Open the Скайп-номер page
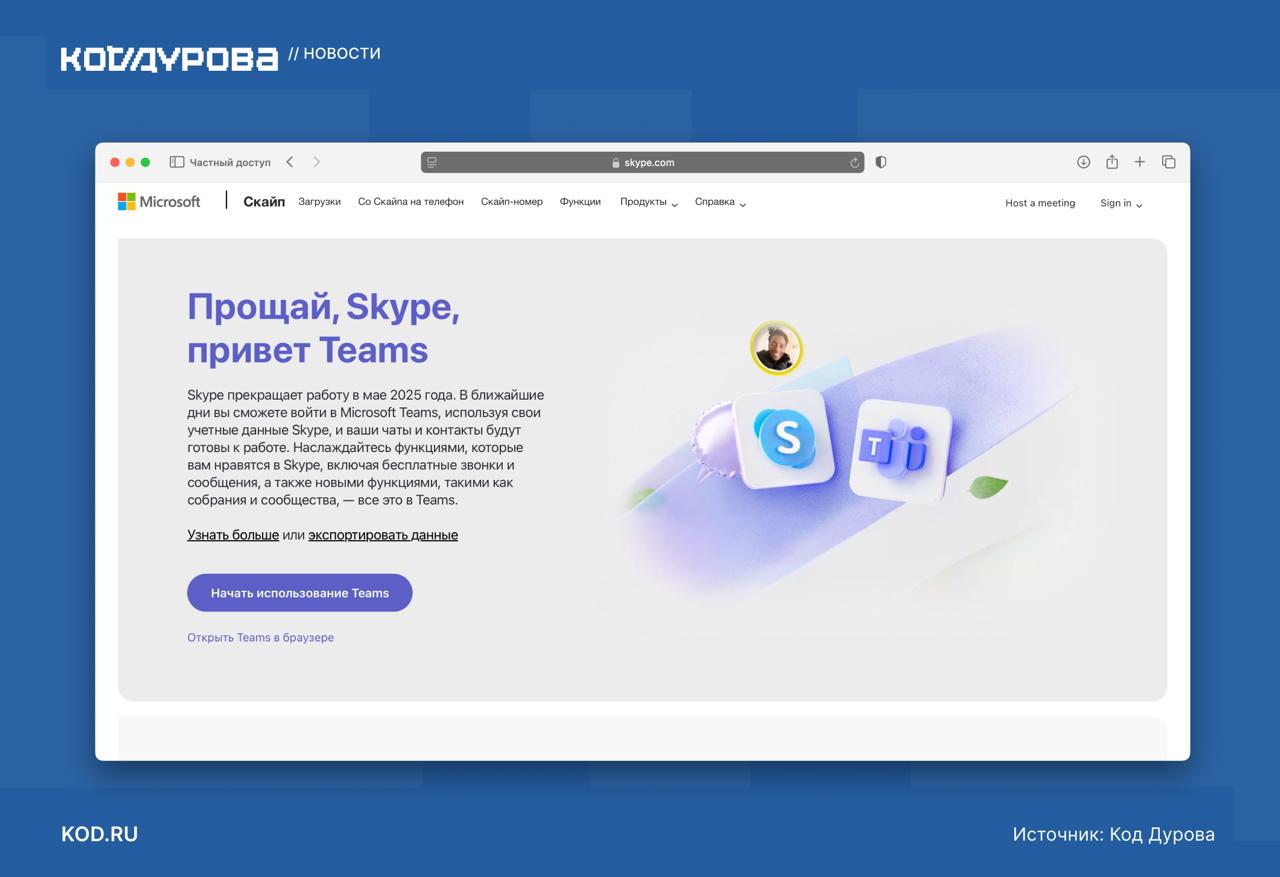This screenshot has height=877, width=1280. tap(512, 202)
